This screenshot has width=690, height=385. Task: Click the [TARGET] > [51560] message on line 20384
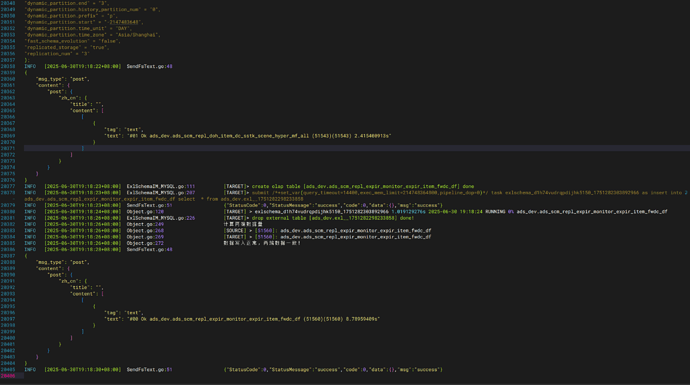(327, 237)
